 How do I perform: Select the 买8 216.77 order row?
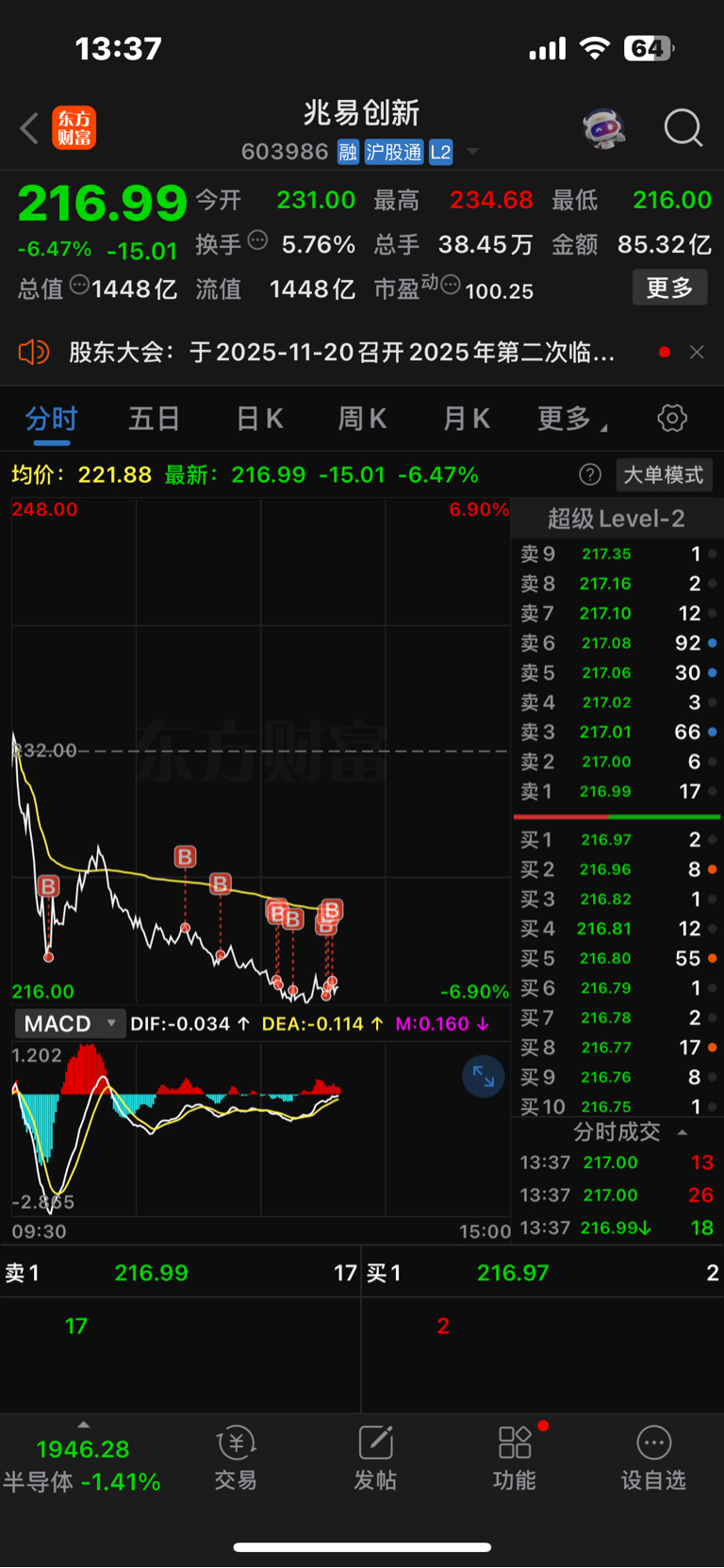(617, 1048)
